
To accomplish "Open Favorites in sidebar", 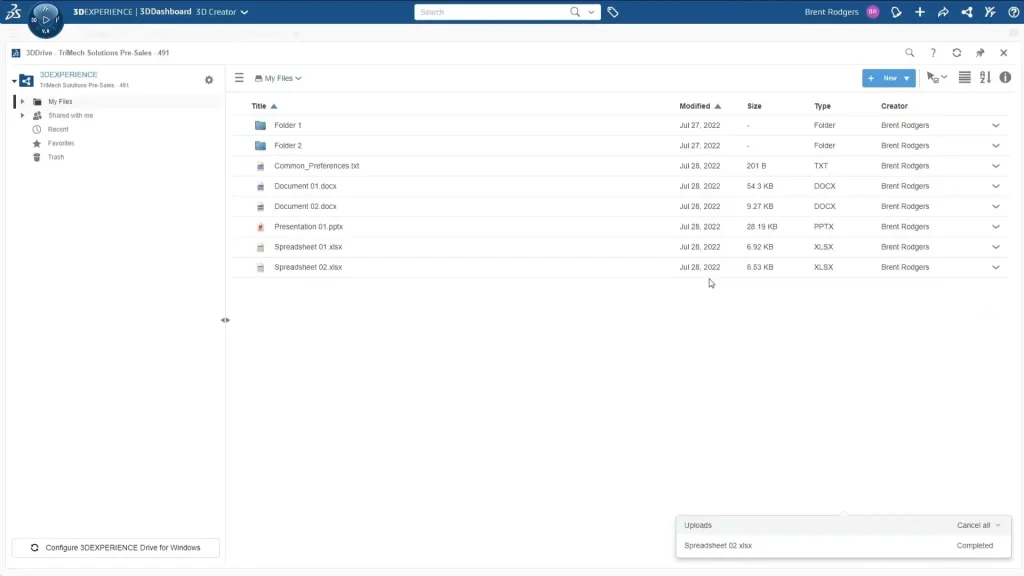I will [61, 143].
